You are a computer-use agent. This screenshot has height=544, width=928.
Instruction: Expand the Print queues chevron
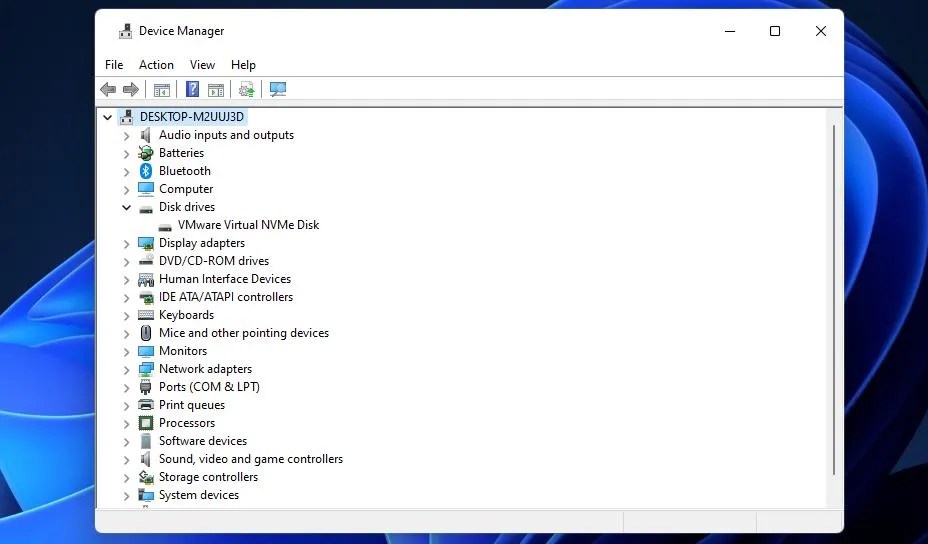click(x=126, y=405)
